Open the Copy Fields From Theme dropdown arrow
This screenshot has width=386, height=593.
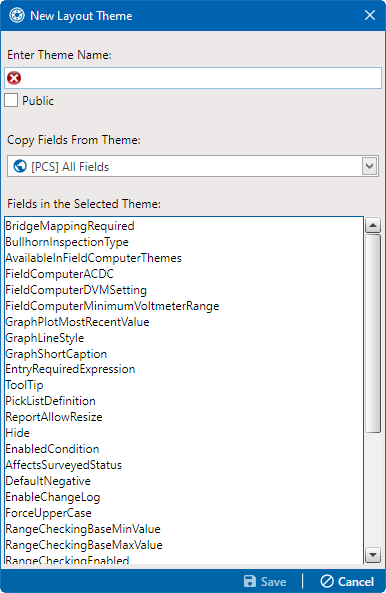pos(369,166)
